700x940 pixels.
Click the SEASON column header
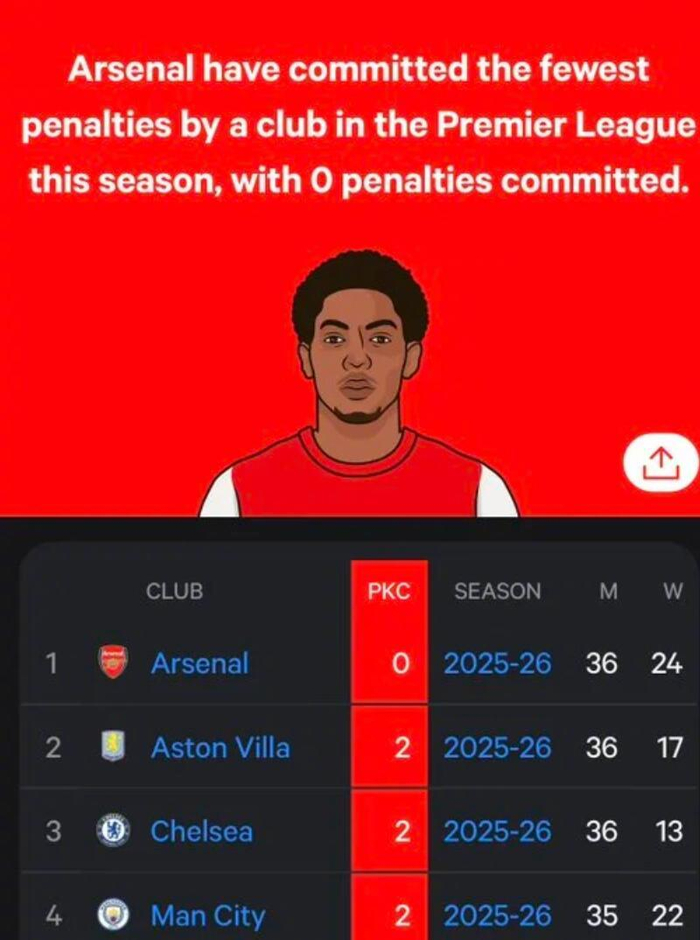point(497,592)
